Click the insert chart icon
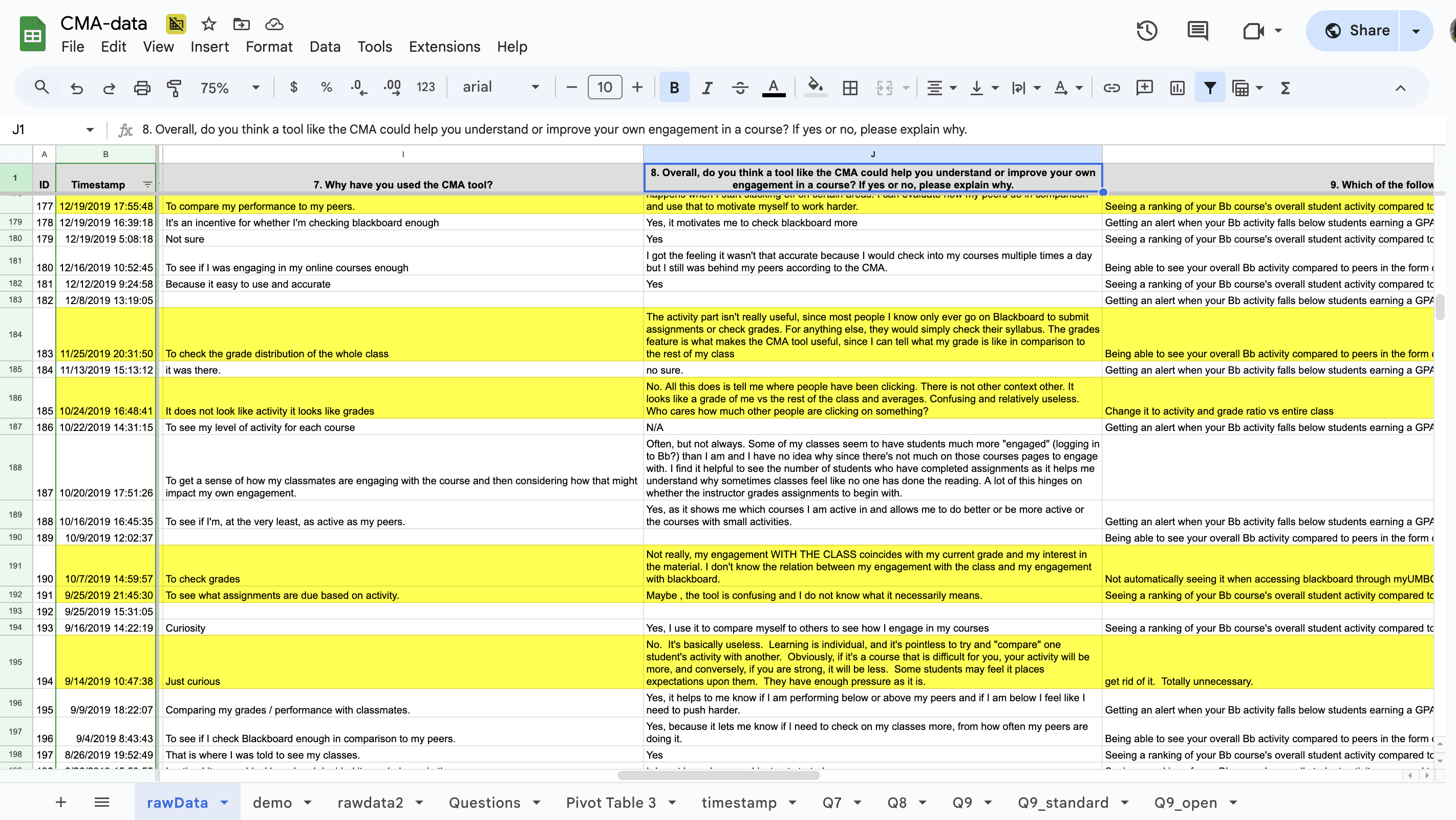Viewport: 1456px width, 820px height. (x=1177, y=88)
